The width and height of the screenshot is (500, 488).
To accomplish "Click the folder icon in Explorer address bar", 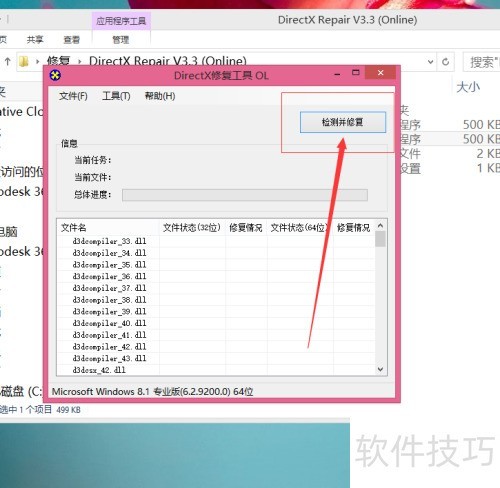I will pos(24,62).
